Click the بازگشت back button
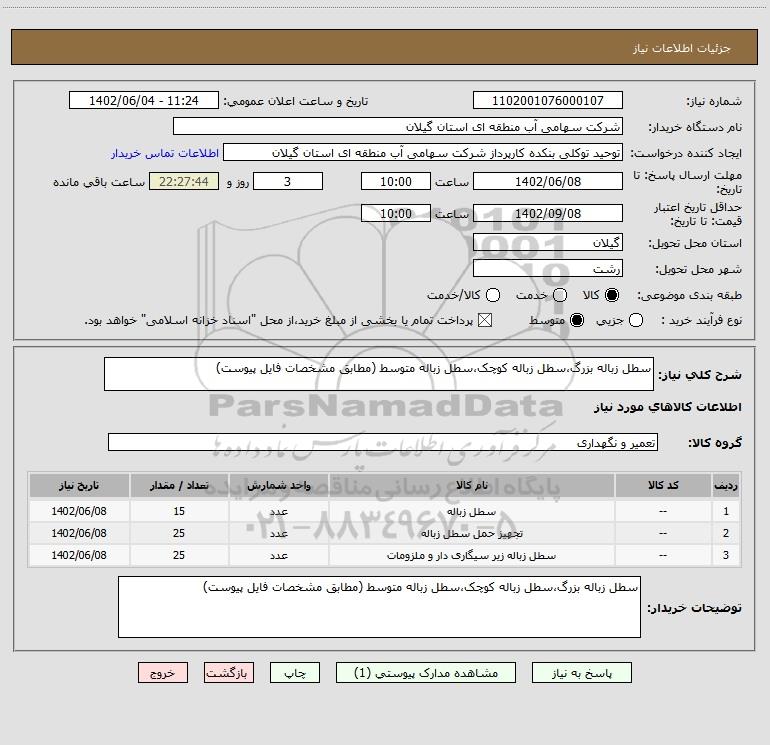This screenshot has width=770, height=745. tap(229, 673)
